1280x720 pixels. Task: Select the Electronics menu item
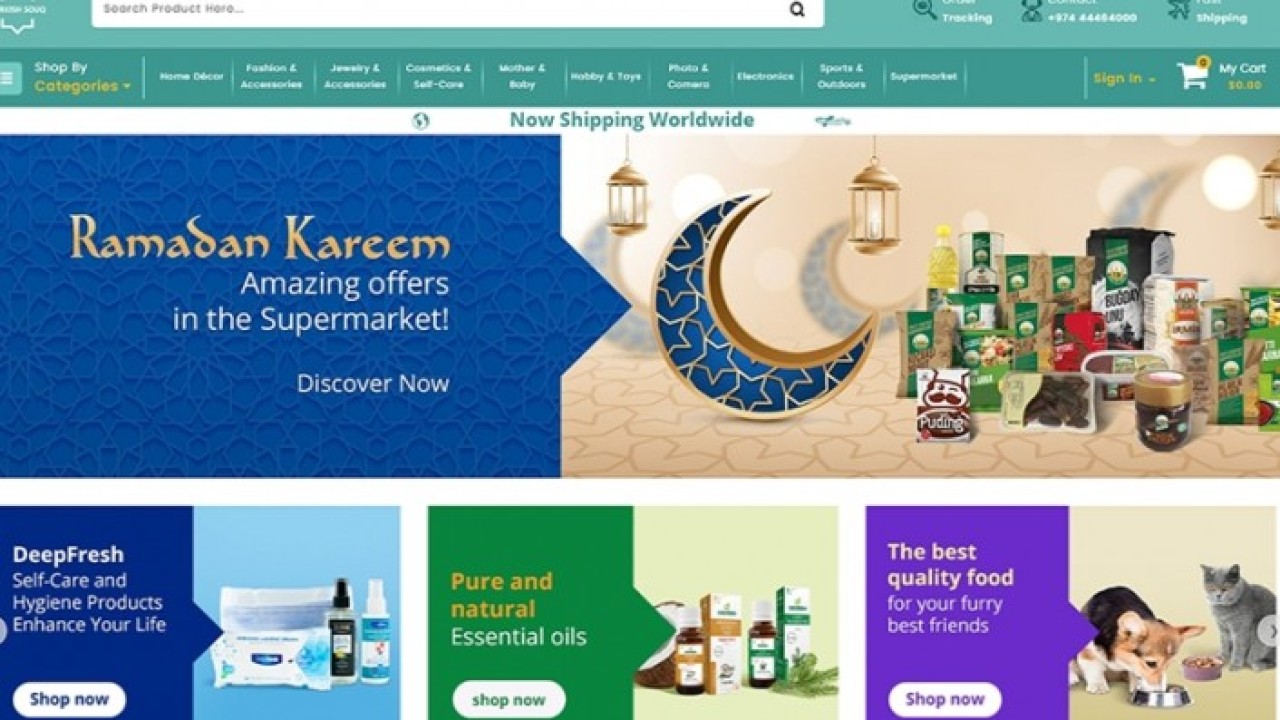point(765,76)
